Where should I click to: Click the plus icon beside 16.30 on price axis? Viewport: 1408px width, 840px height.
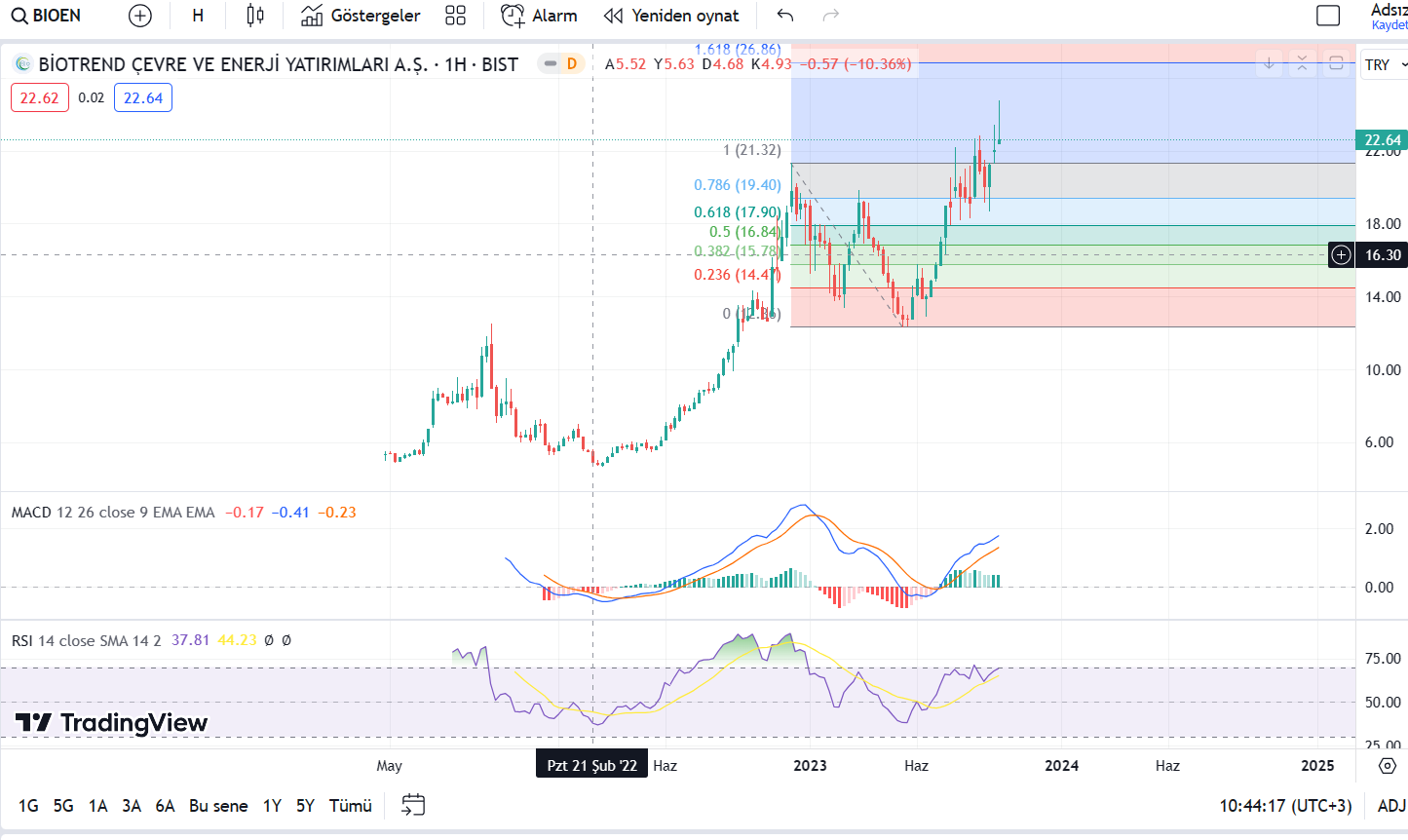[1342, 254]
